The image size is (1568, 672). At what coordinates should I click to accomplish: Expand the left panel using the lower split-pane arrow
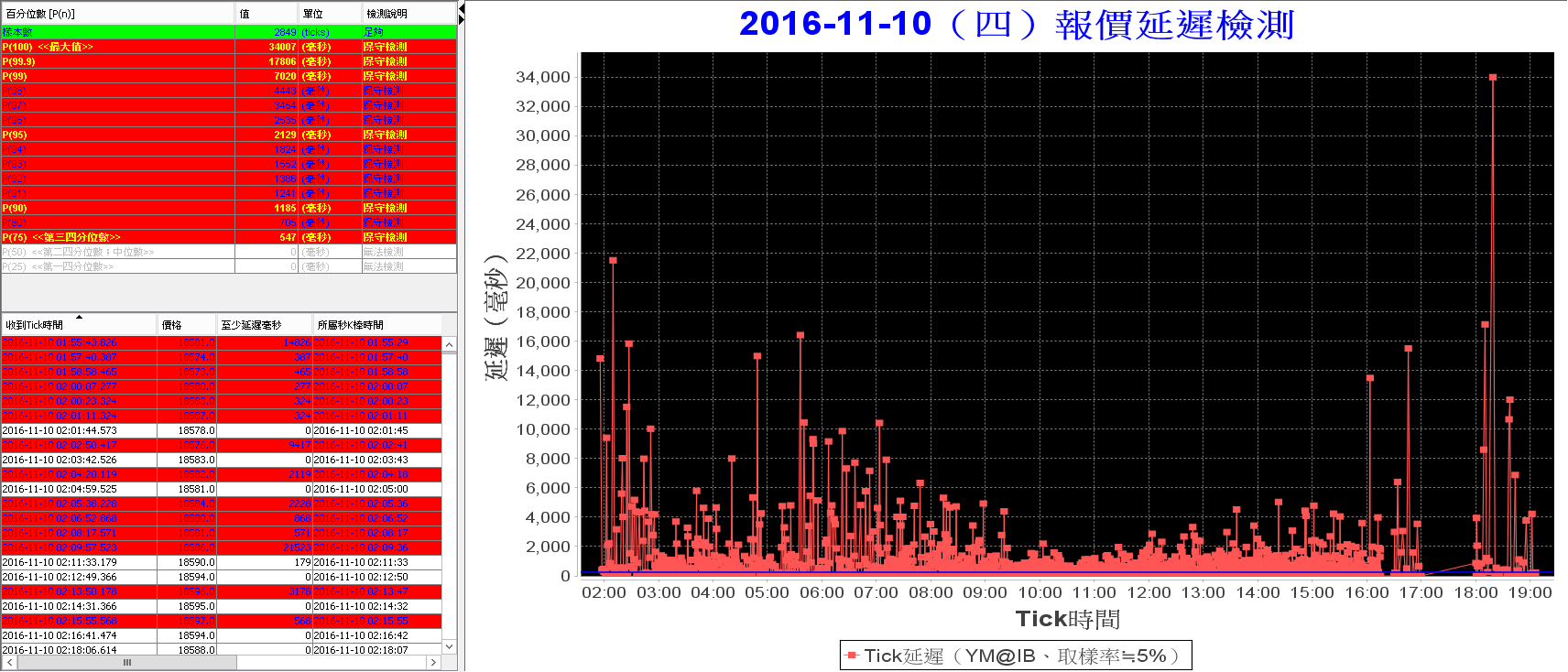[x=462, y=19]
